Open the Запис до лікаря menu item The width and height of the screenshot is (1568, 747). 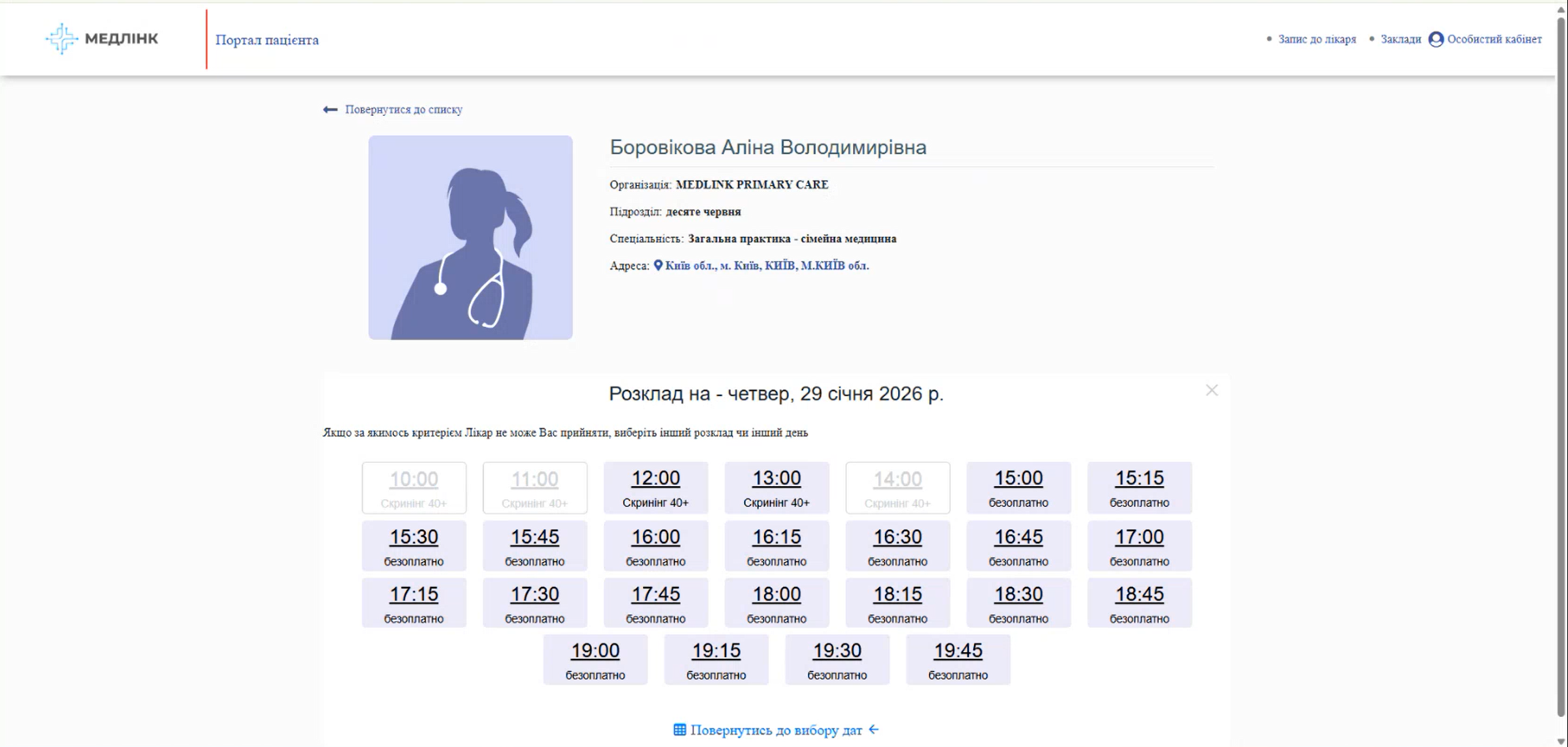[1316, 39]
